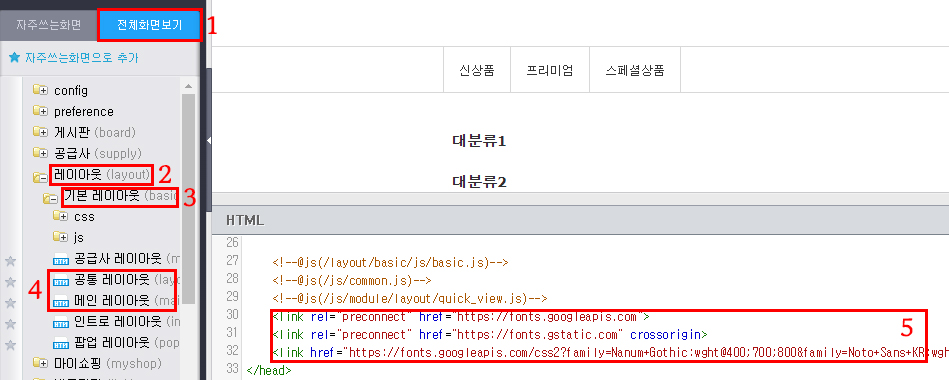Click the file tree scrollbar thumb

click(x=188, y=198)
